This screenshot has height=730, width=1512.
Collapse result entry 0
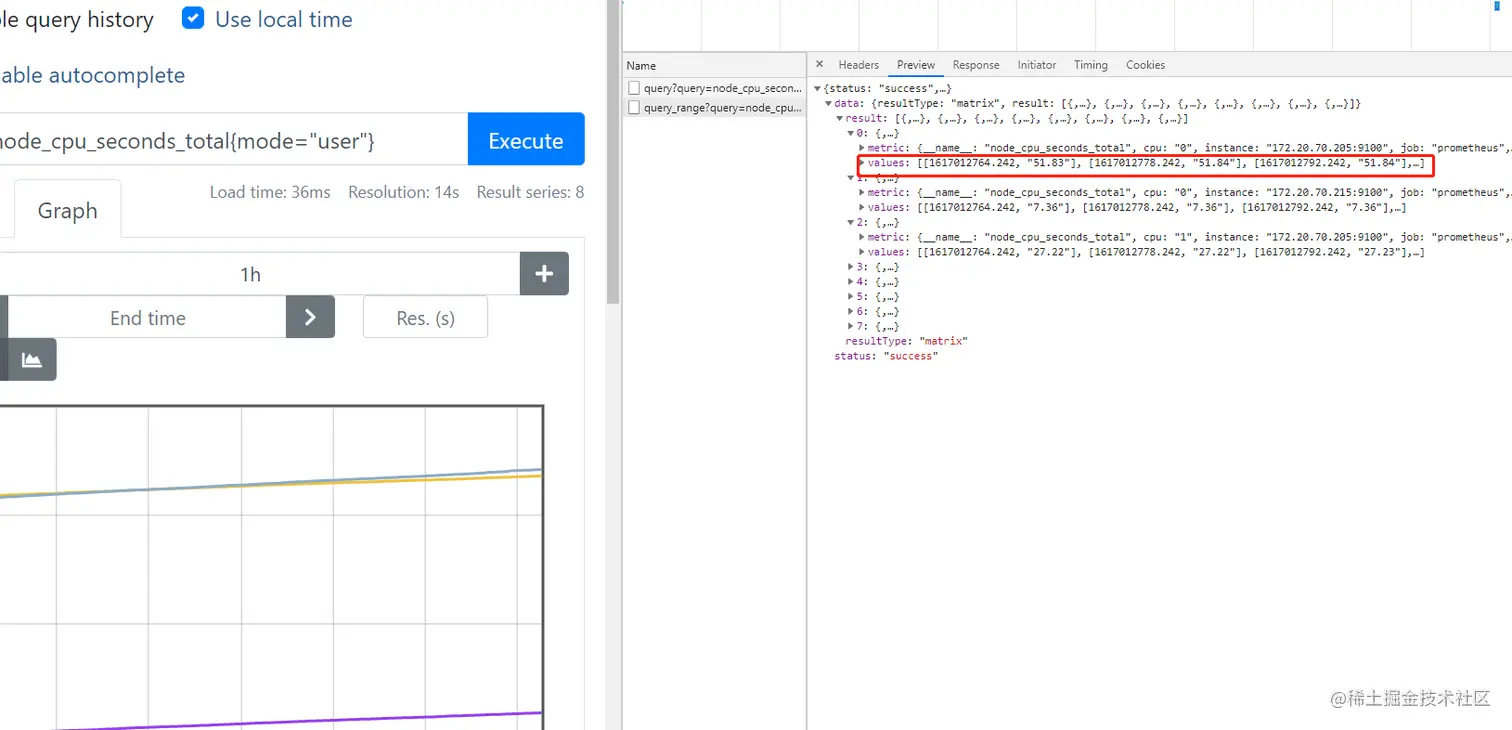[x=851, y=133]
